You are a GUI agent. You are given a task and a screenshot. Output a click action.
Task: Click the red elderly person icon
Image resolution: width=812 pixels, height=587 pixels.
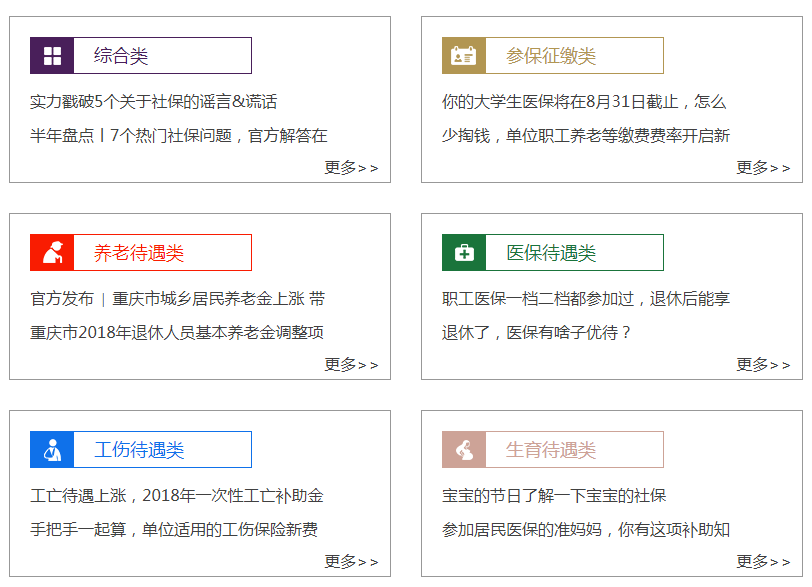pos(52,253)
